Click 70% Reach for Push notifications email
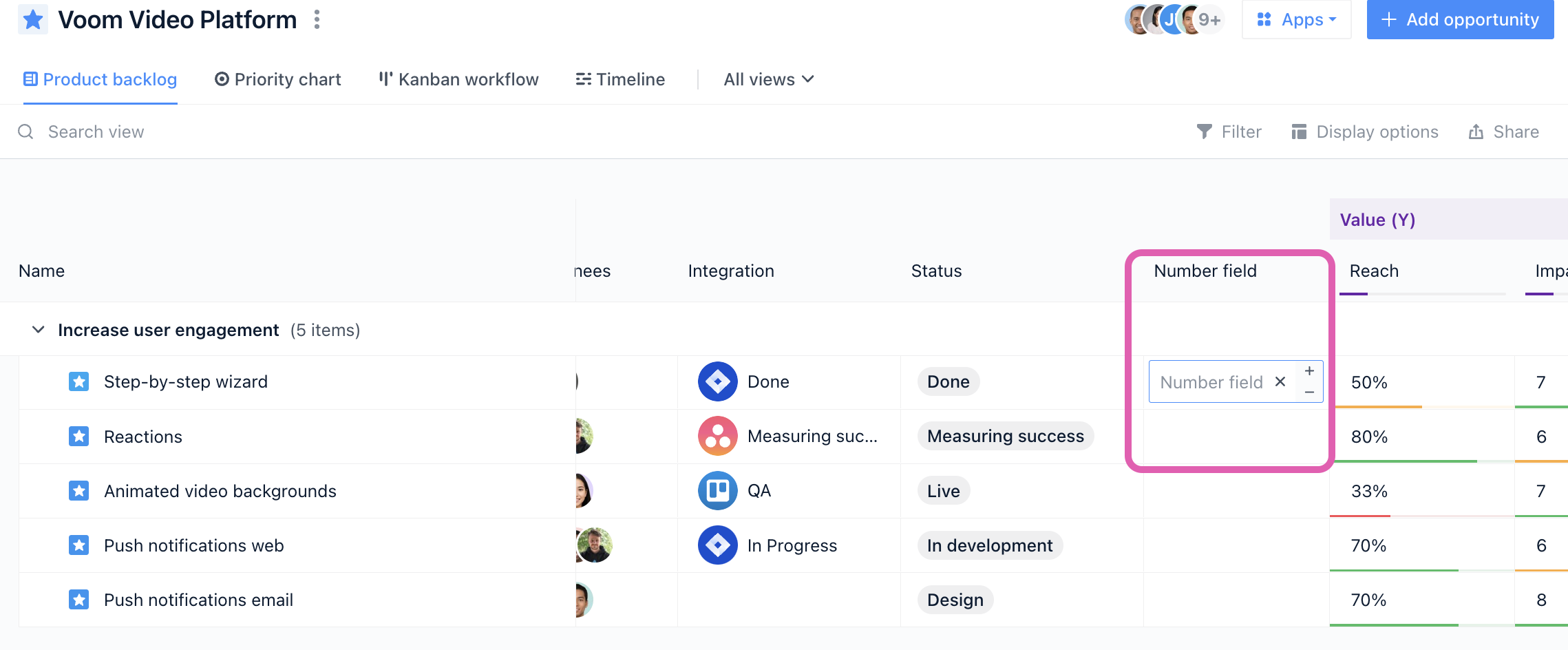This screenshot has width=1568, height=650. tap(1368, 600)
